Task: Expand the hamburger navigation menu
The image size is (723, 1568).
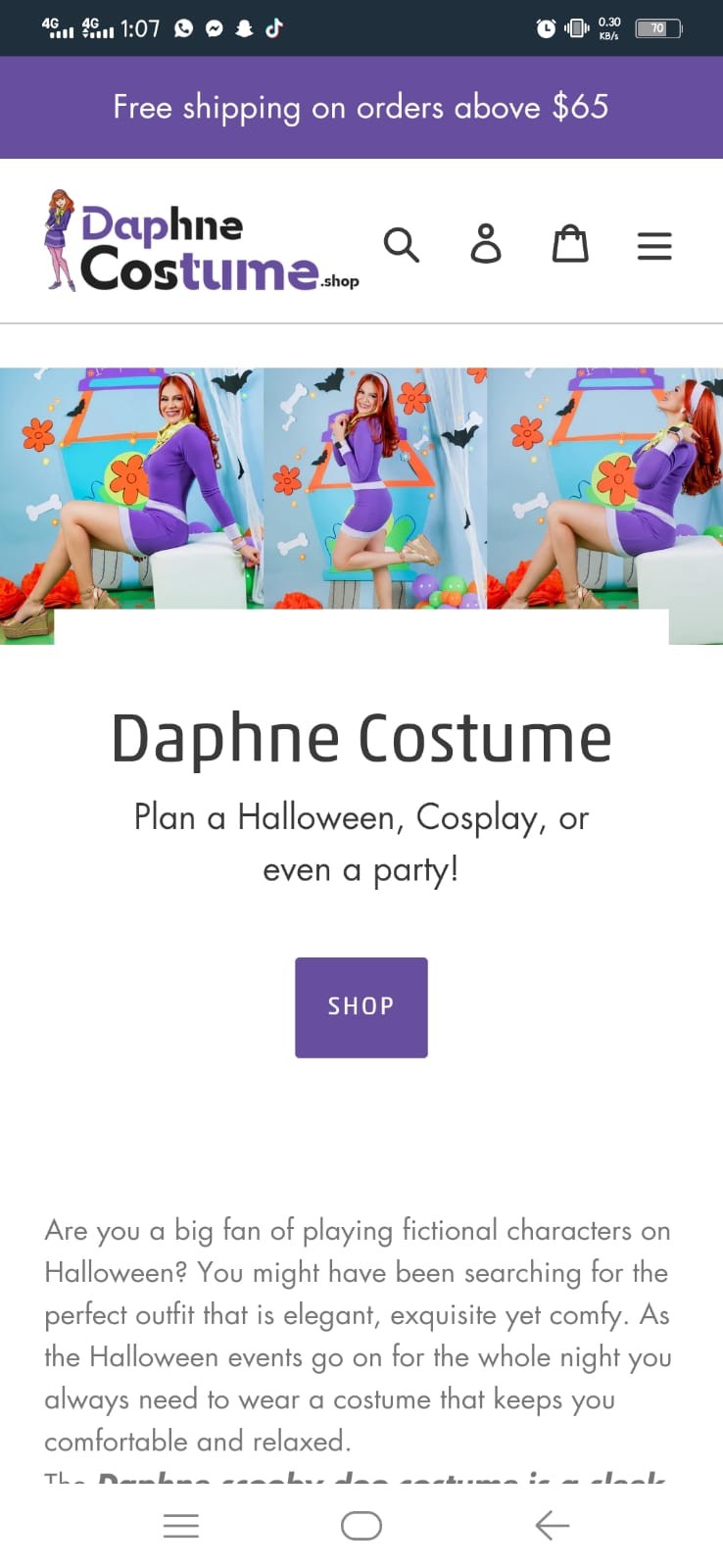Action: (x=654, y=245)
